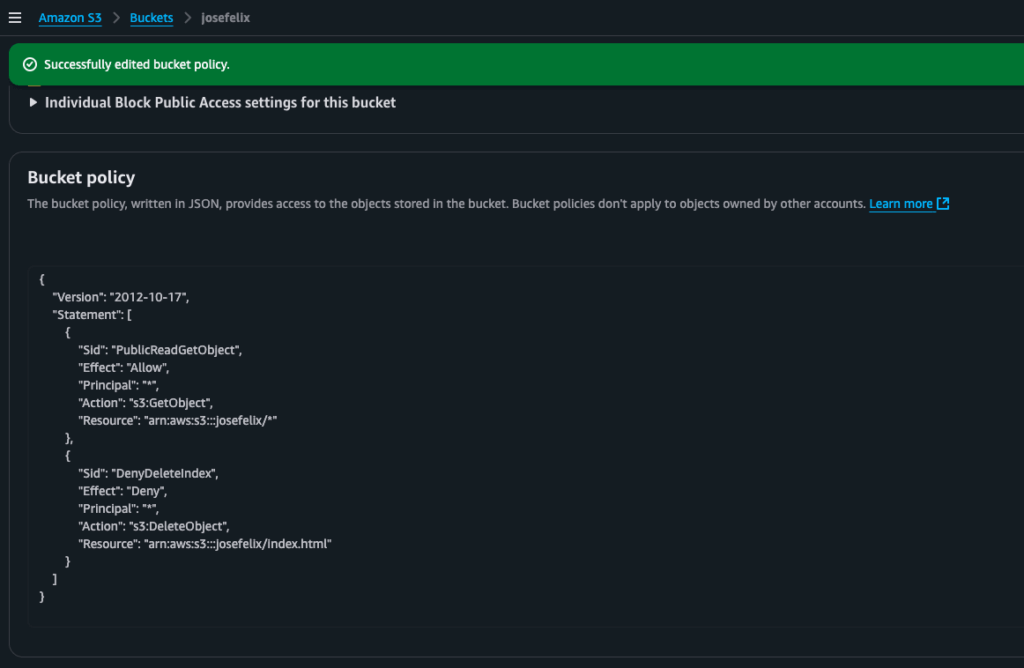Click the "Sid": "PublicReadGetObject" line
The height and width of the screenshot is (668, 1024).
coord(160,350)
